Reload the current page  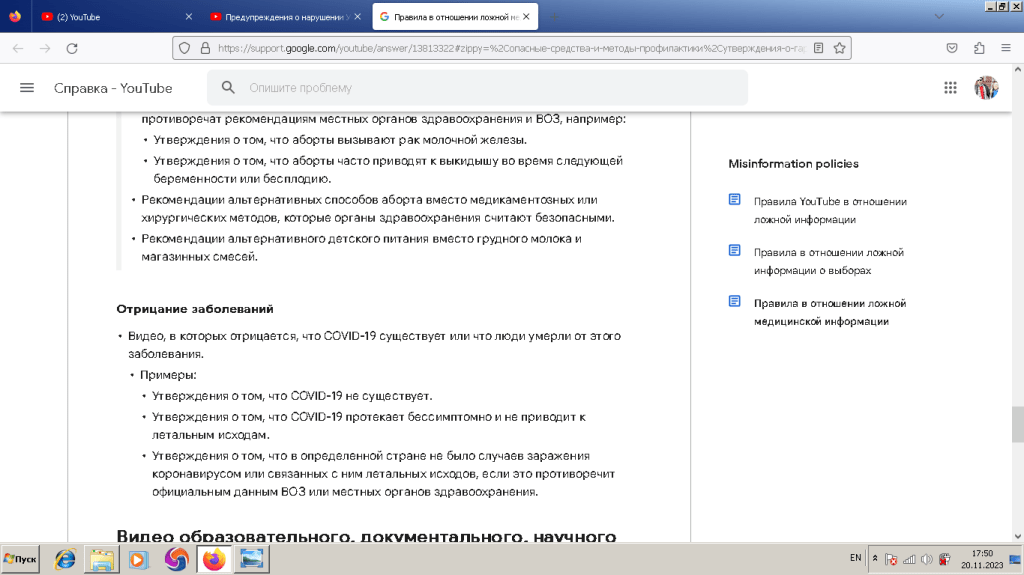click(x=71, y=48)
